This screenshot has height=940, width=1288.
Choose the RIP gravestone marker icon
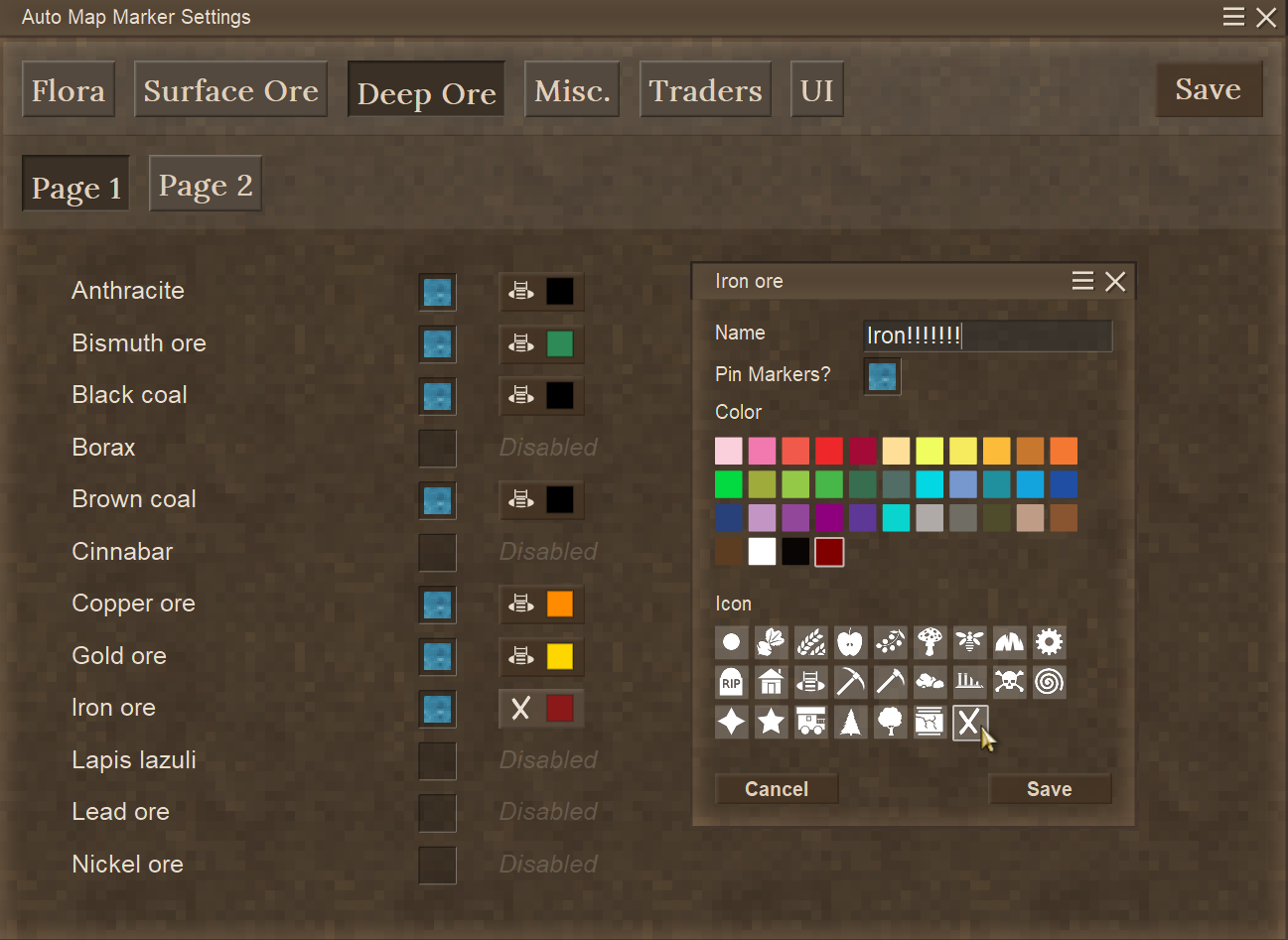point(732,682)
